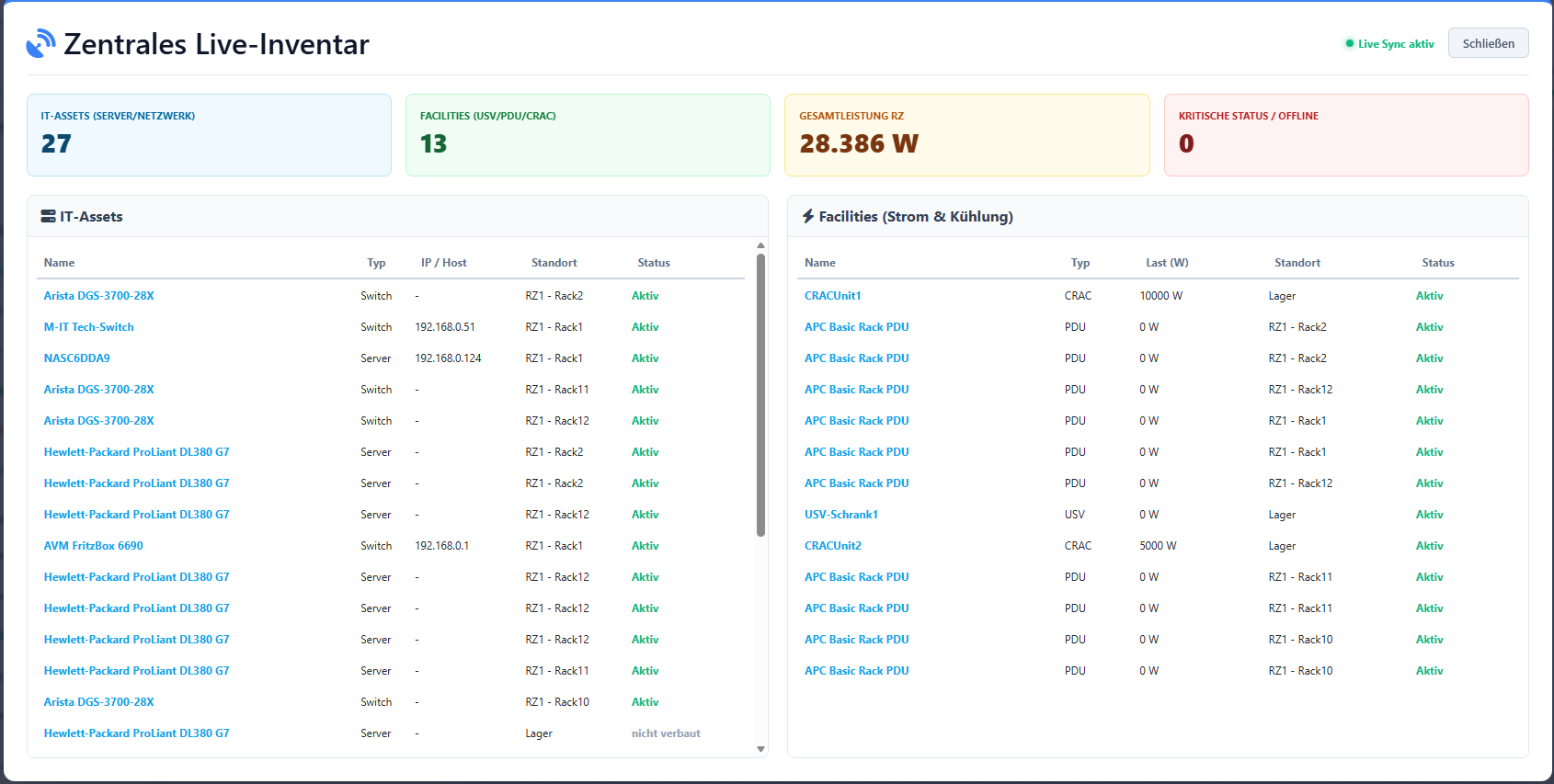Click the Facilities summary card showing 13

click(x=588, y=135)
